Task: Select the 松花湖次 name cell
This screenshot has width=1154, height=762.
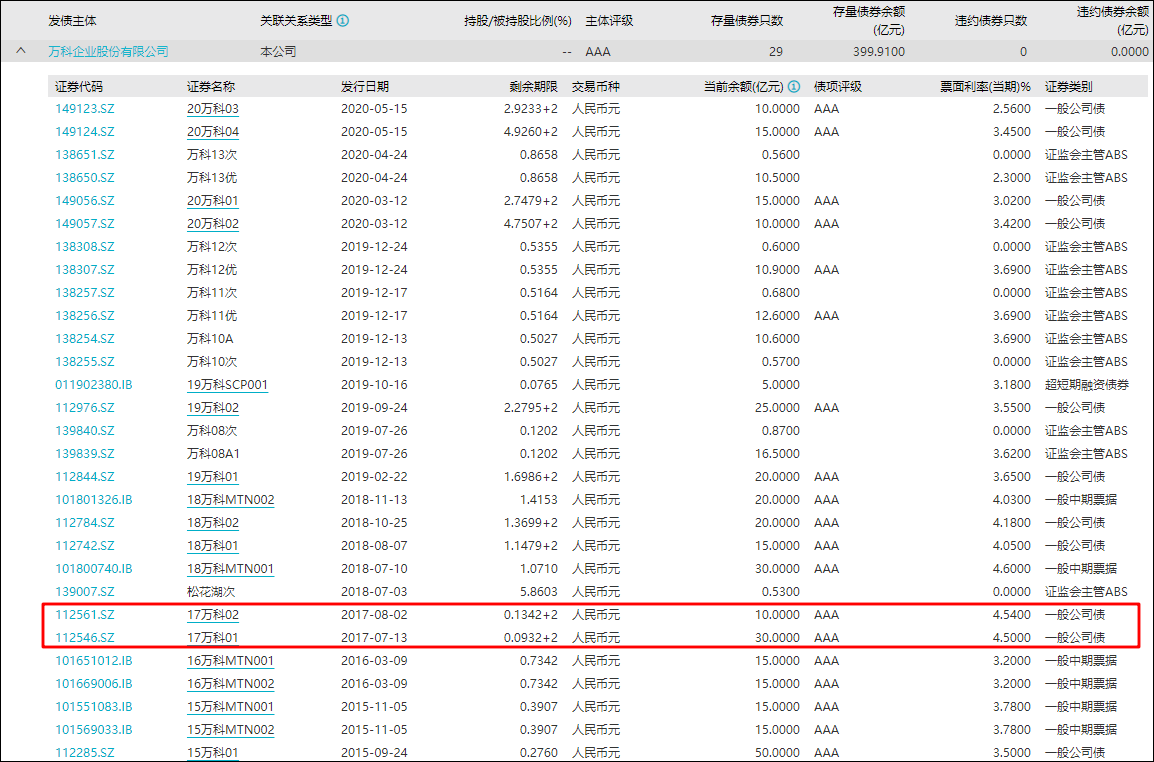Action: tap(212, 592)
